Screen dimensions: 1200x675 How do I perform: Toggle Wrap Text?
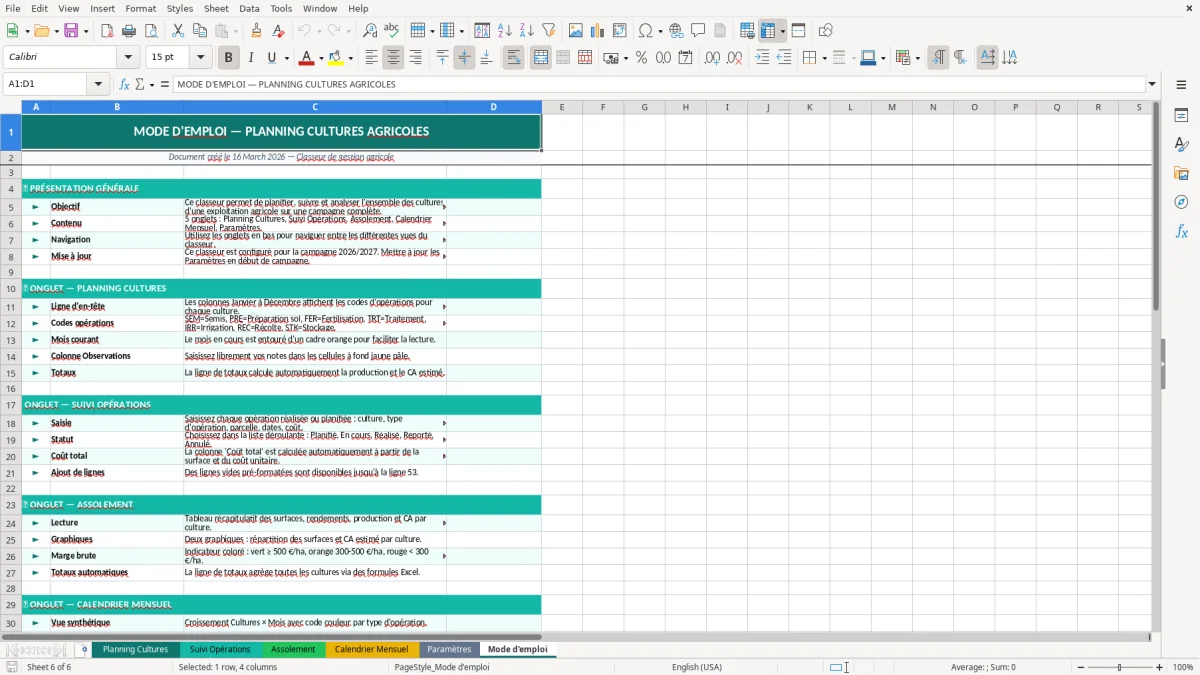tap(513, 58)
